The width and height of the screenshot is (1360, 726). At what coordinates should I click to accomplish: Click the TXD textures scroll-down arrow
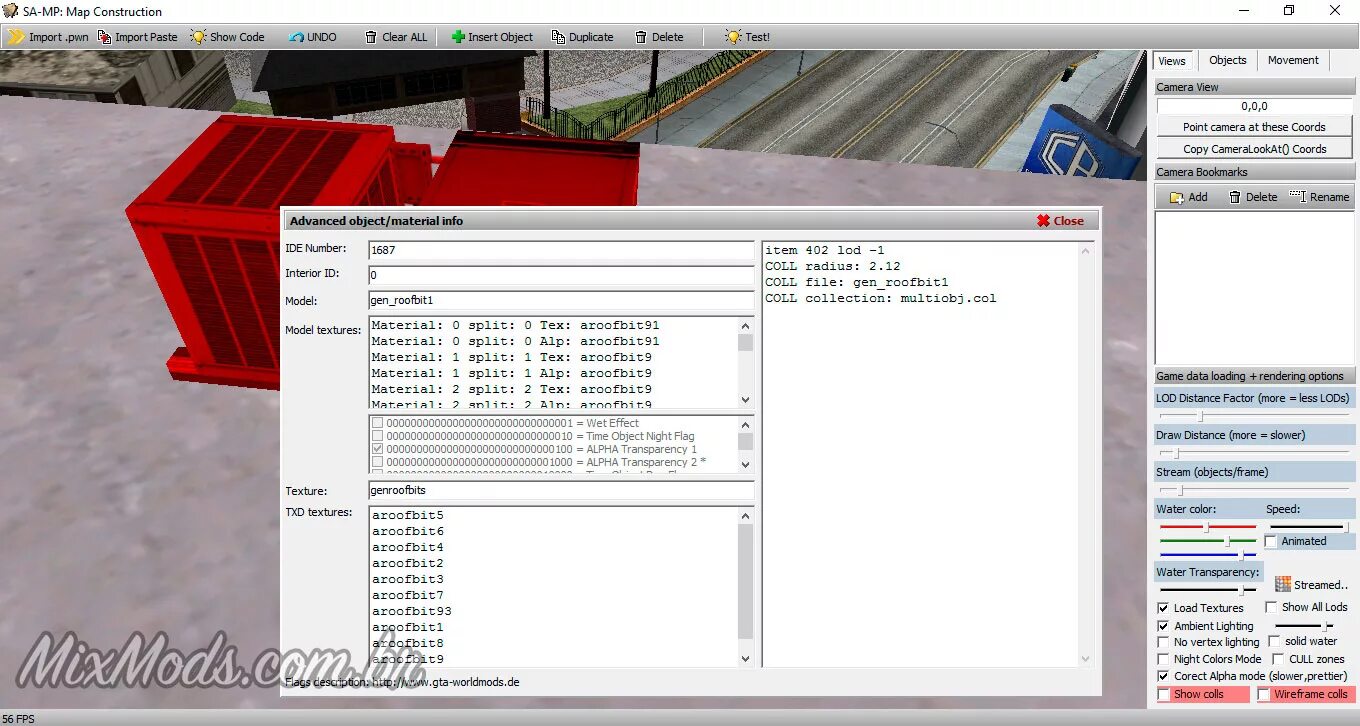[745, 659]
